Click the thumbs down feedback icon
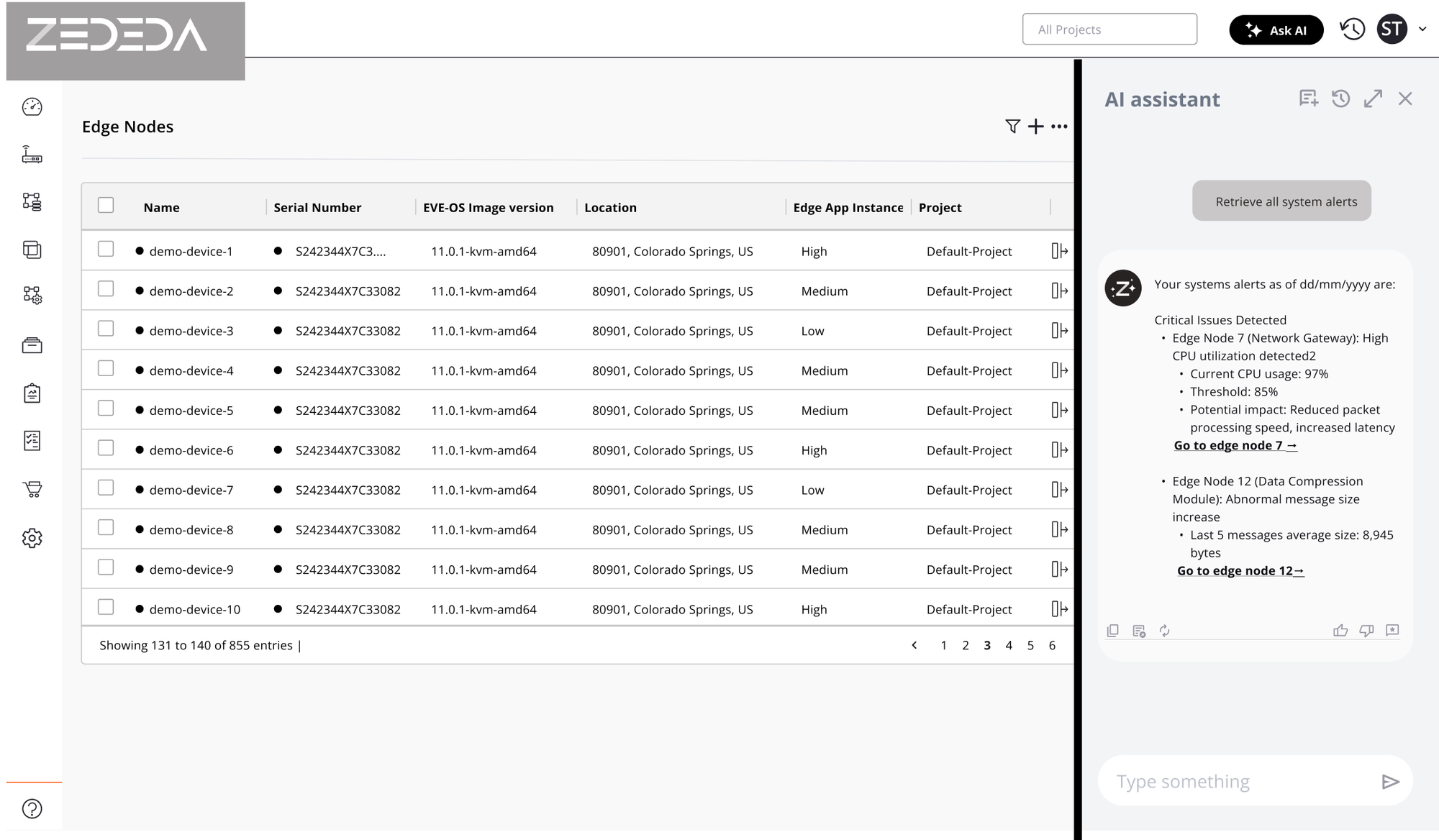The image size is (1439, 840). (1366, 631)
